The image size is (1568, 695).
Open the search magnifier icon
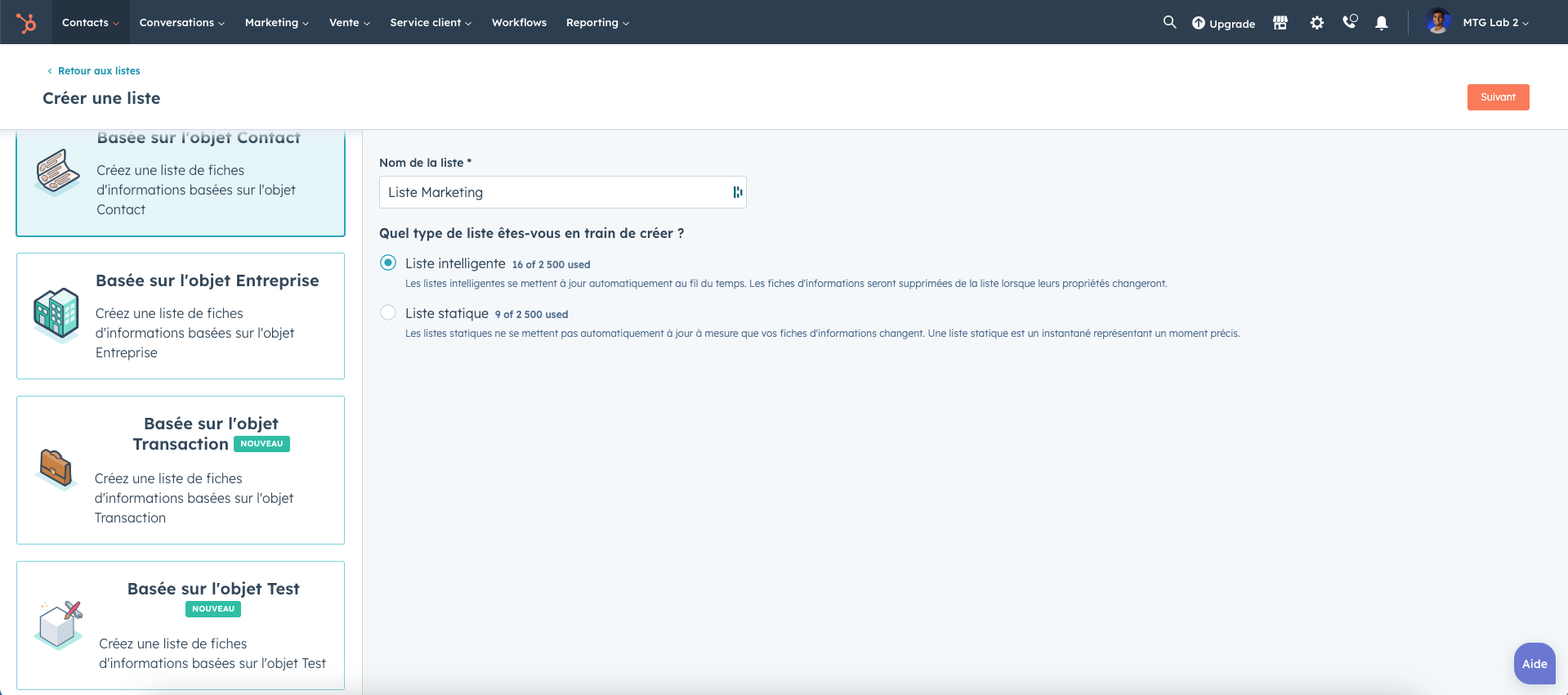(1169, 22)
